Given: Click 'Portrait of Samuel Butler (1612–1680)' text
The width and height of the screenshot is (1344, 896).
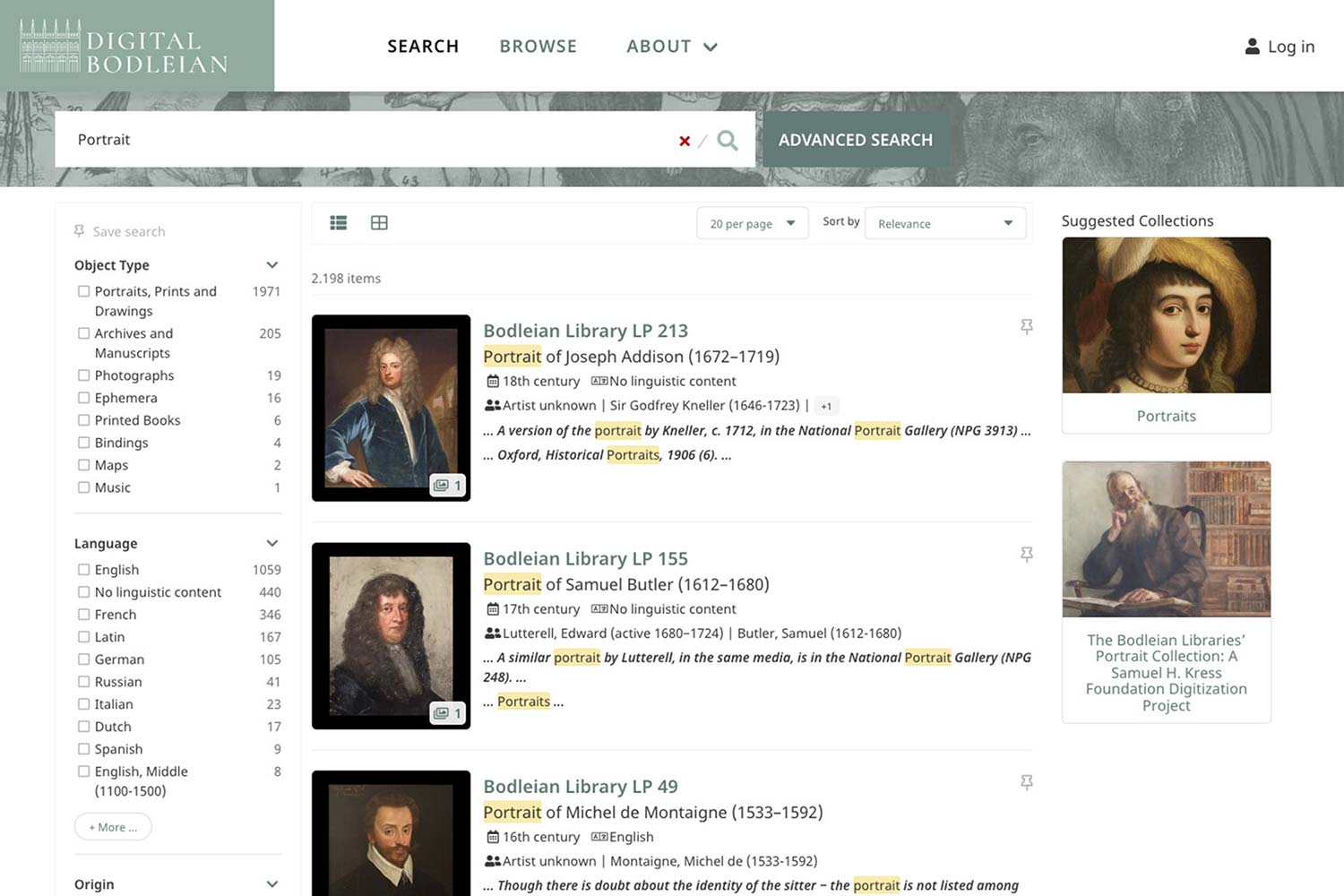Looking at the screenshot, I should click(x=626, y=584).
